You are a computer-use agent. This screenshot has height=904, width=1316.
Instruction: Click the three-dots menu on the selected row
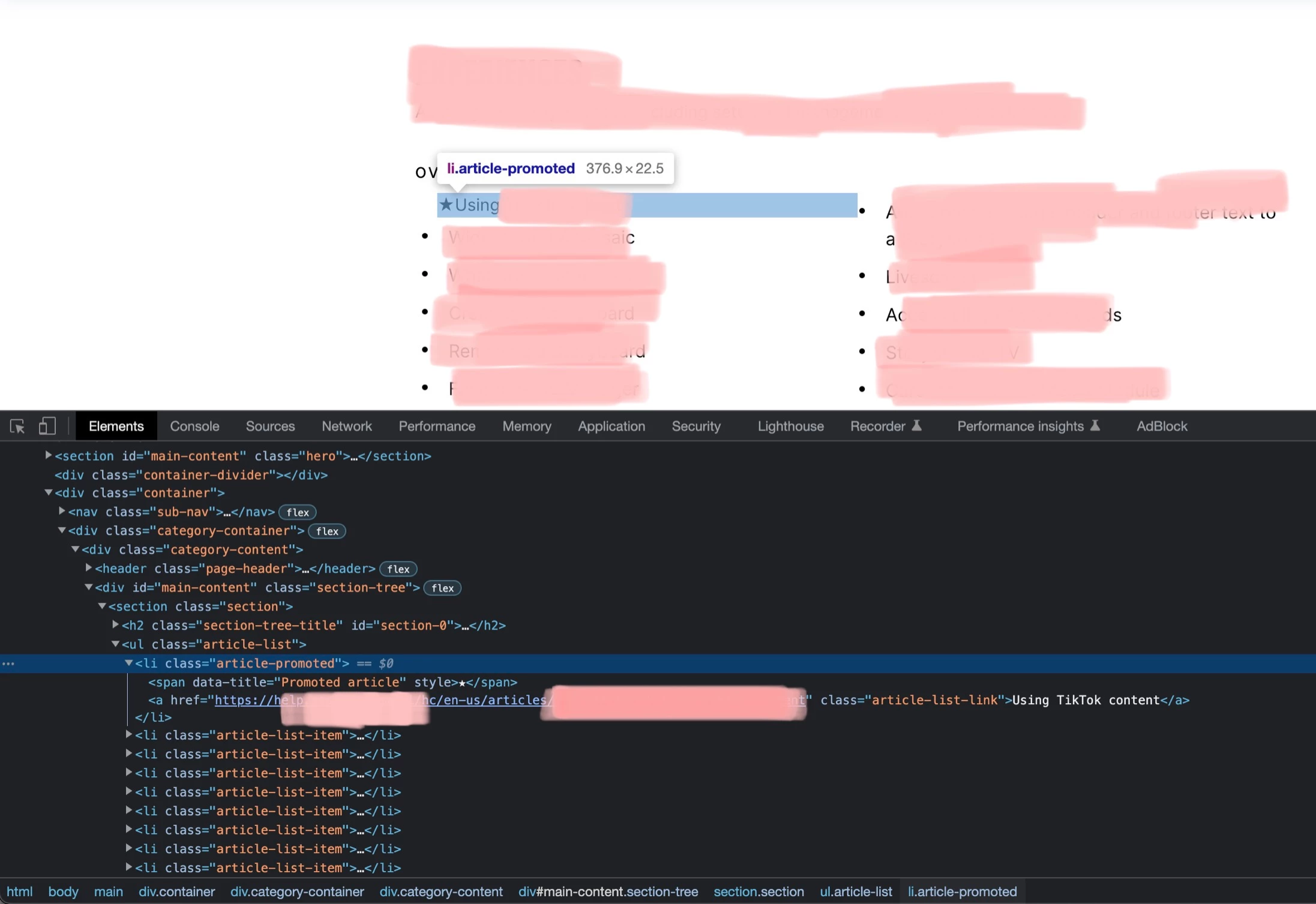pyautogui.click(x=8, y=663)
